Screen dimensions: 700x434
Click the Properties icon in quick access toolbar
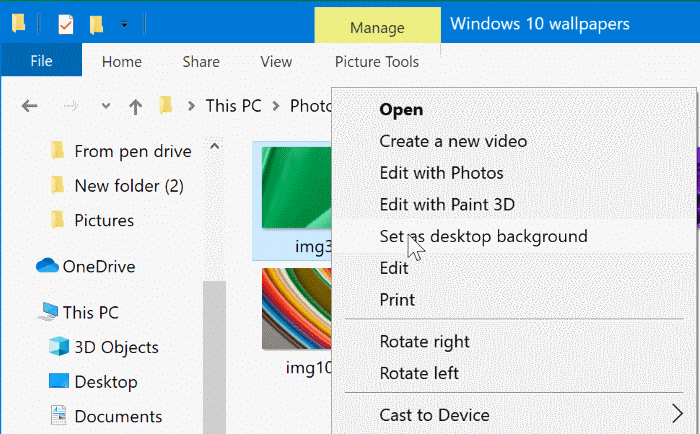coord(66,24)
